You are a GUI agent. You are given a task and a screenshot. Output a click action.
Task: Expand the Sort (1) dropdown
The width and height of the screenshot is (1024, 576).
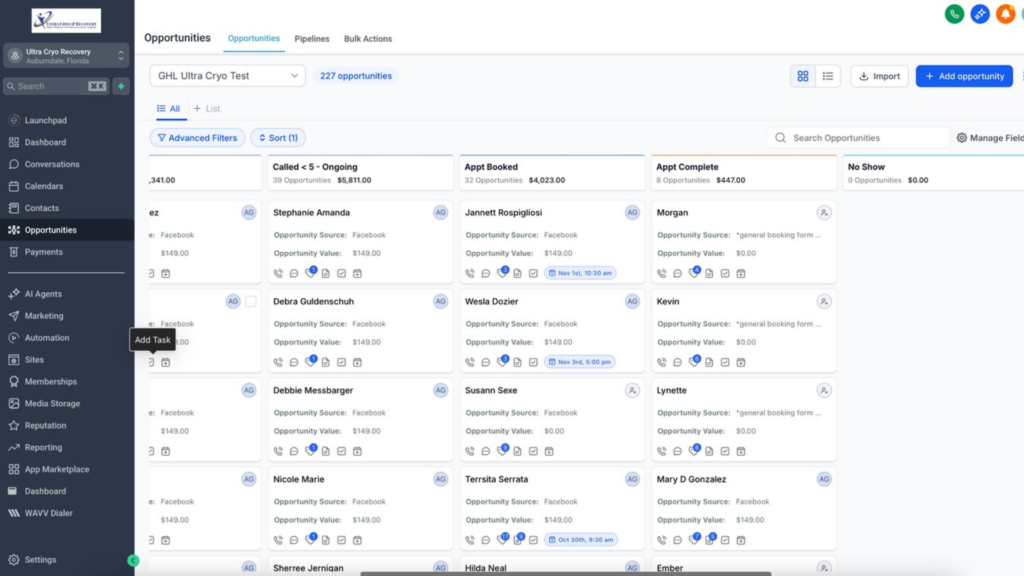tap(279, 137)
